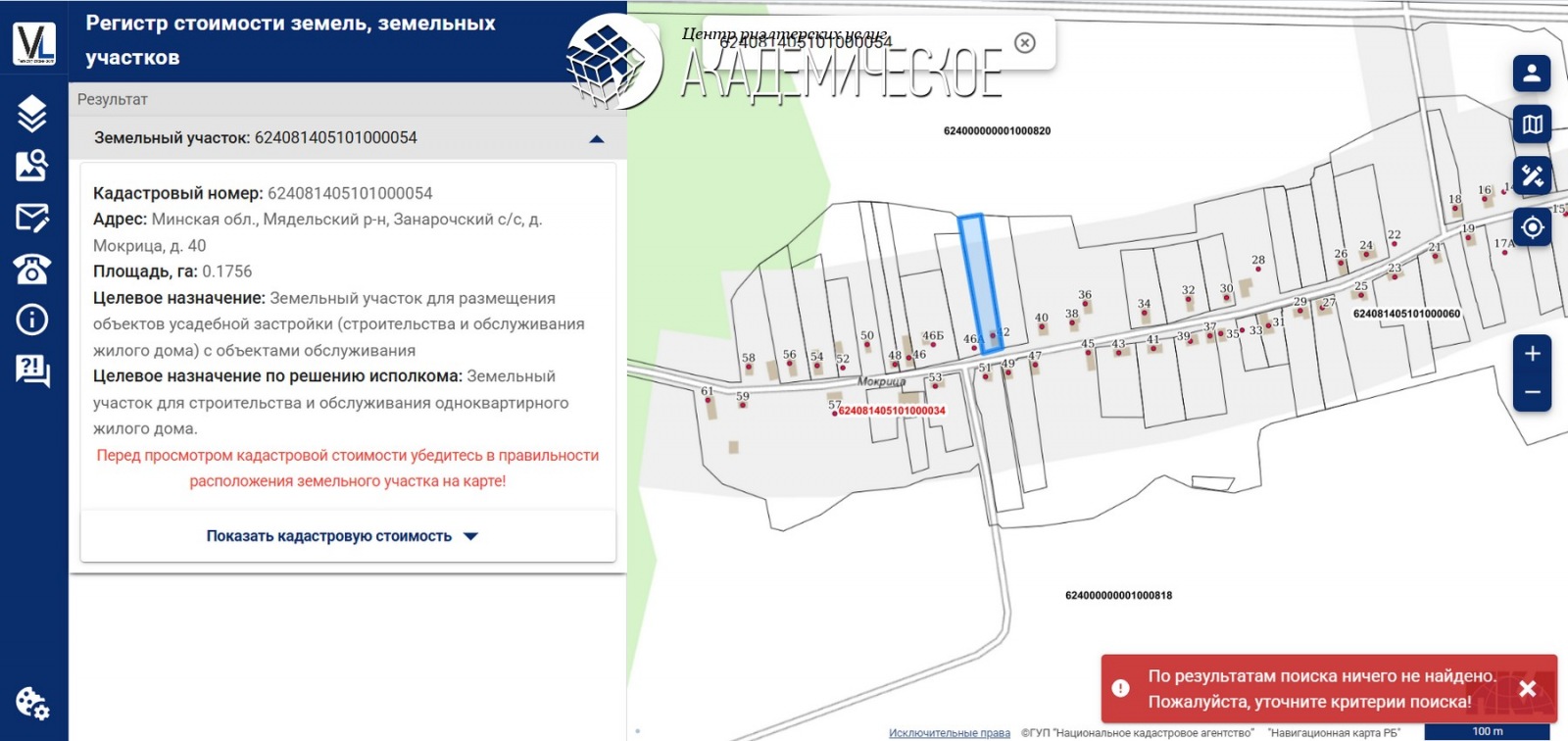Open the map layers panel icon
The height and width of the screenshot is (741, 1568).
point(32,114)
